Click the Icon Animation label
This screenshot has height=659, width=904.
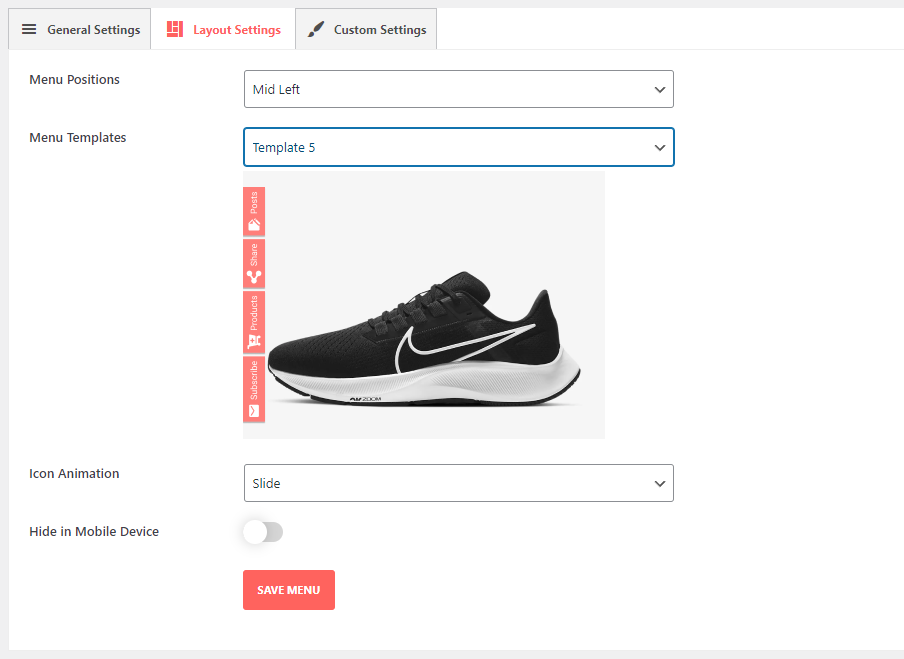74,473
